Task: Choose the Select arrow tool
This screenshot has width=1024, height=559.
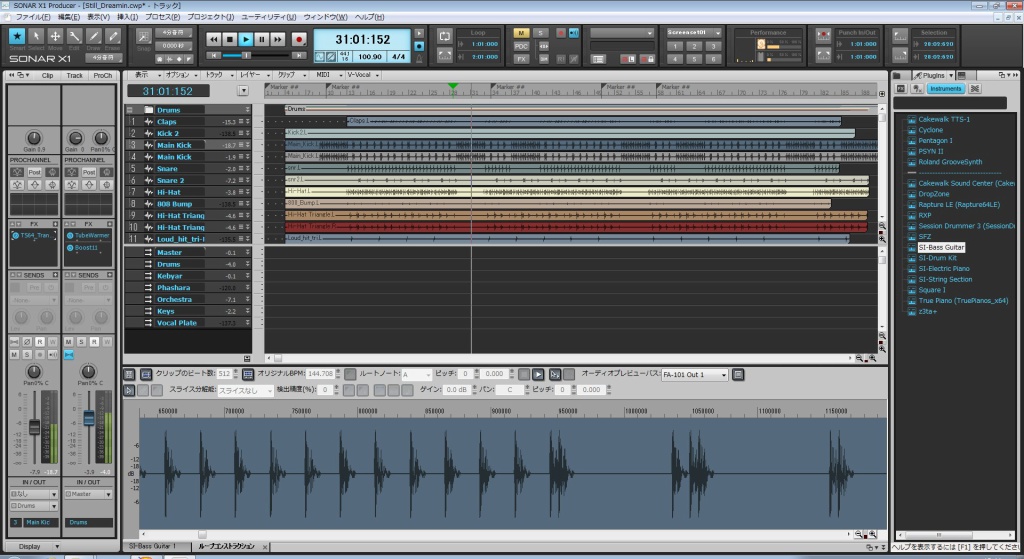Action: click(x=36, y=37)
